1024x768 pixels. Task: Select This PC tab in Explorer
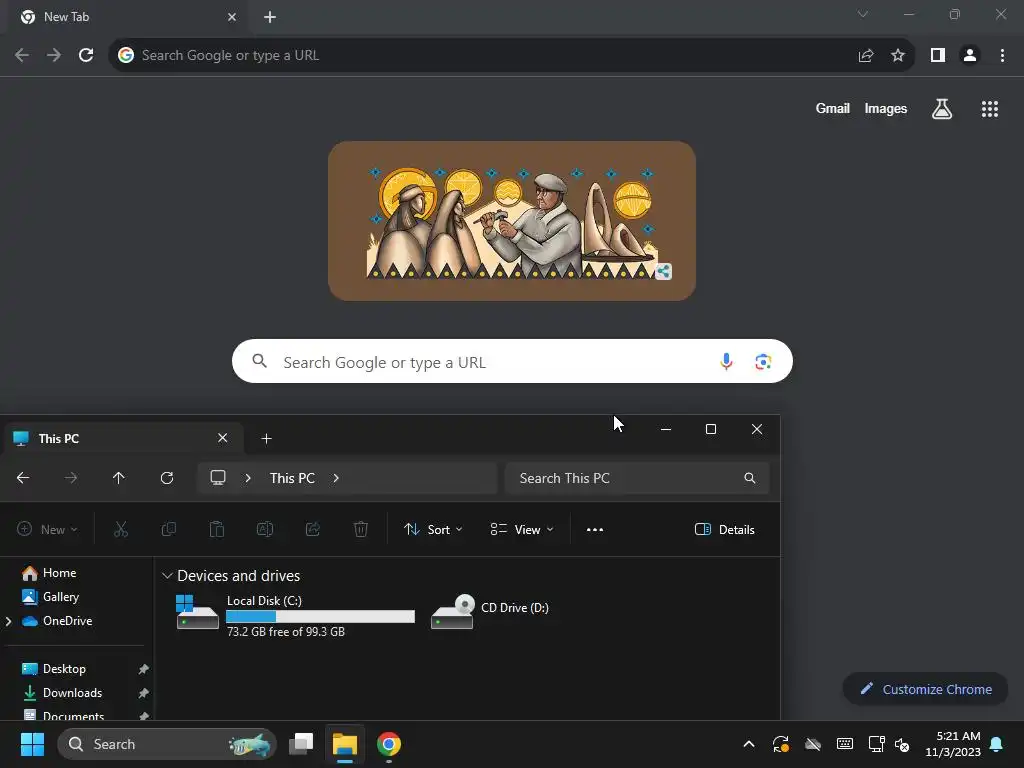(x=122, y=438)
